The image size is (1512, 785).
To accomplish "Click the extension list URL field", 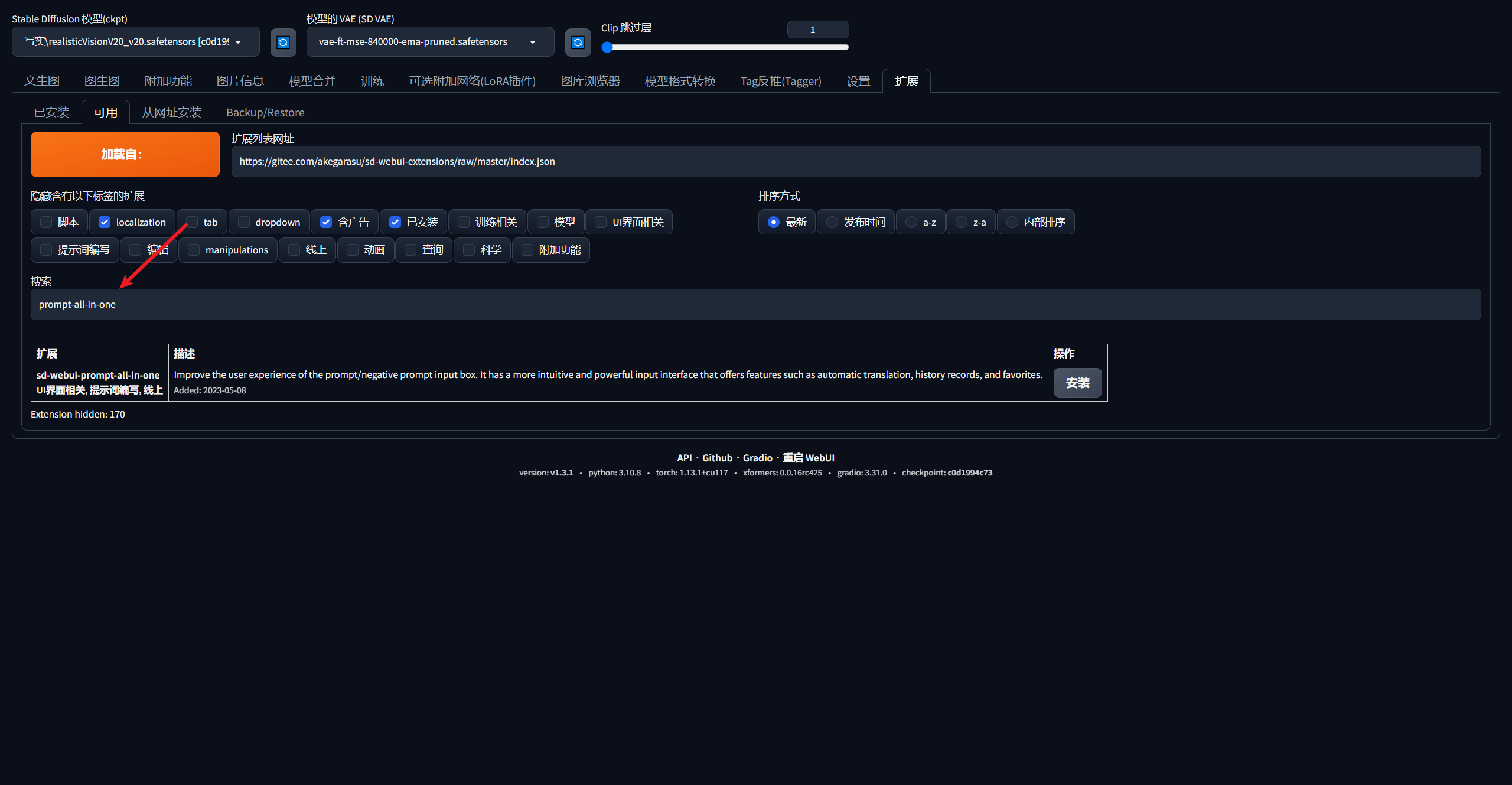I will pyautogui.click(x=856, y=161).
